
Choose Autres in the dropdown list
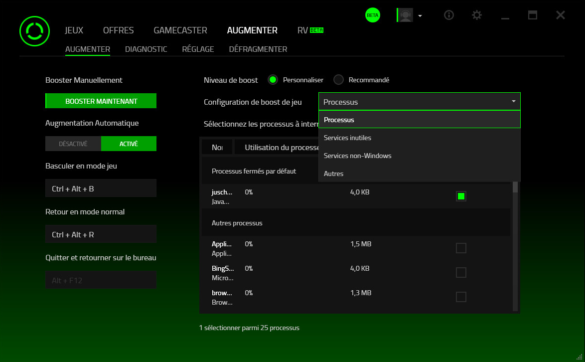419,174
